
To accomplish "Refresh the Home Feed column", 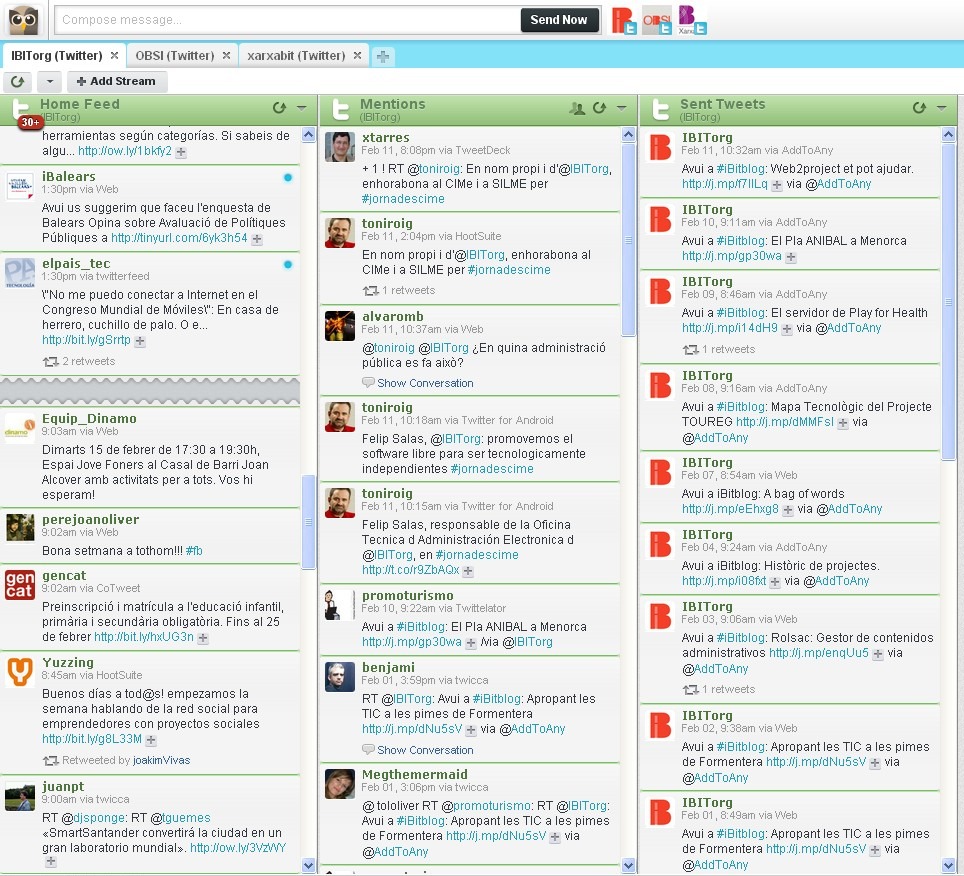I will point(279,108).
